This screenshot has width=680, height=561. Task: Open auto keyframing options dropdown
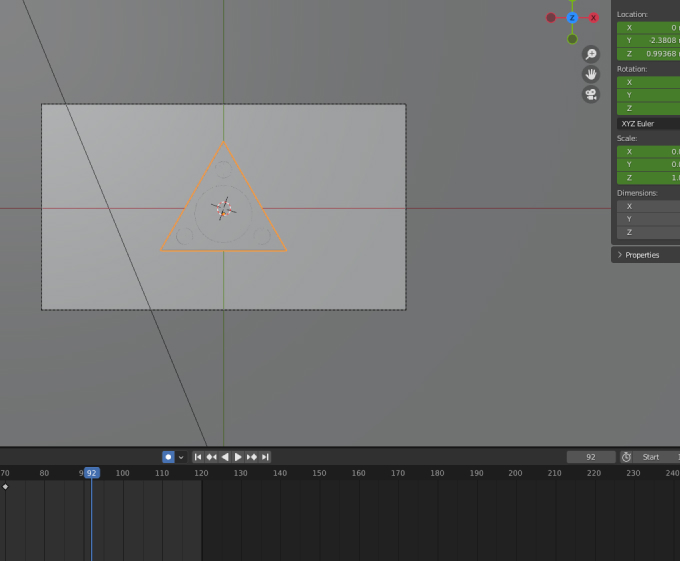pyautogui.click(x=181, y=457)
